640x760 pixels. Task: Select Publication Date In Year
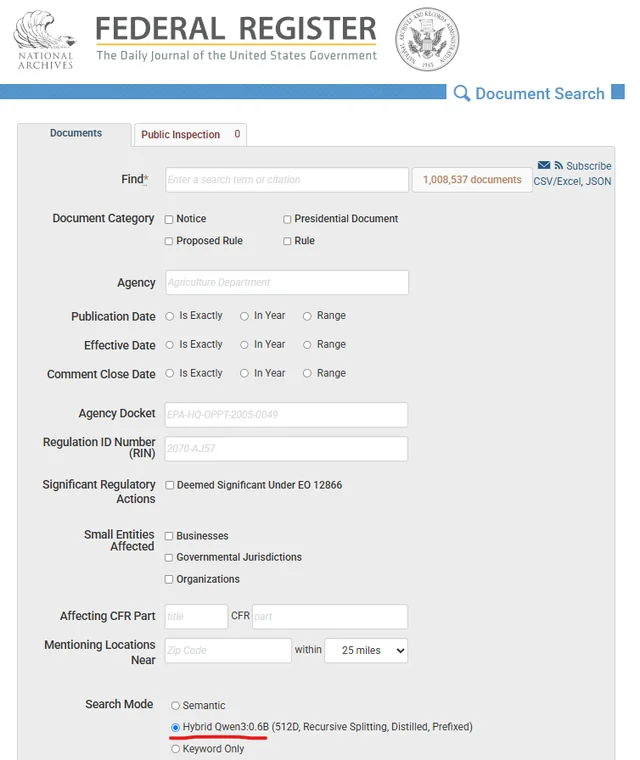click(244, 317)
